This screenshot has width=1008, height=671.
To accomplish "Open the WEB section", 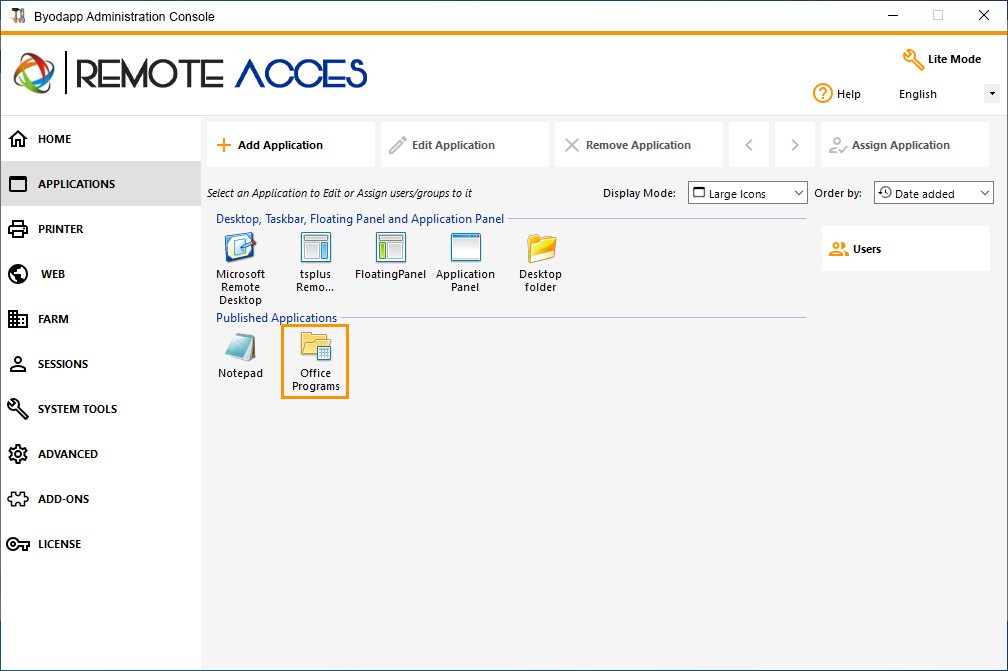I will point(101,274).
